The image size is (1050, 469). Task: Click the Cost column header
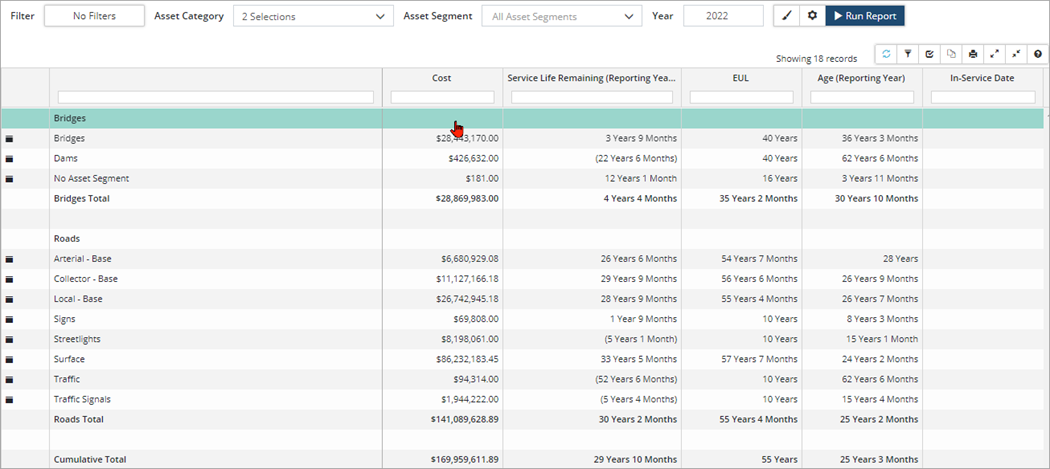click(x=441, y=78)
